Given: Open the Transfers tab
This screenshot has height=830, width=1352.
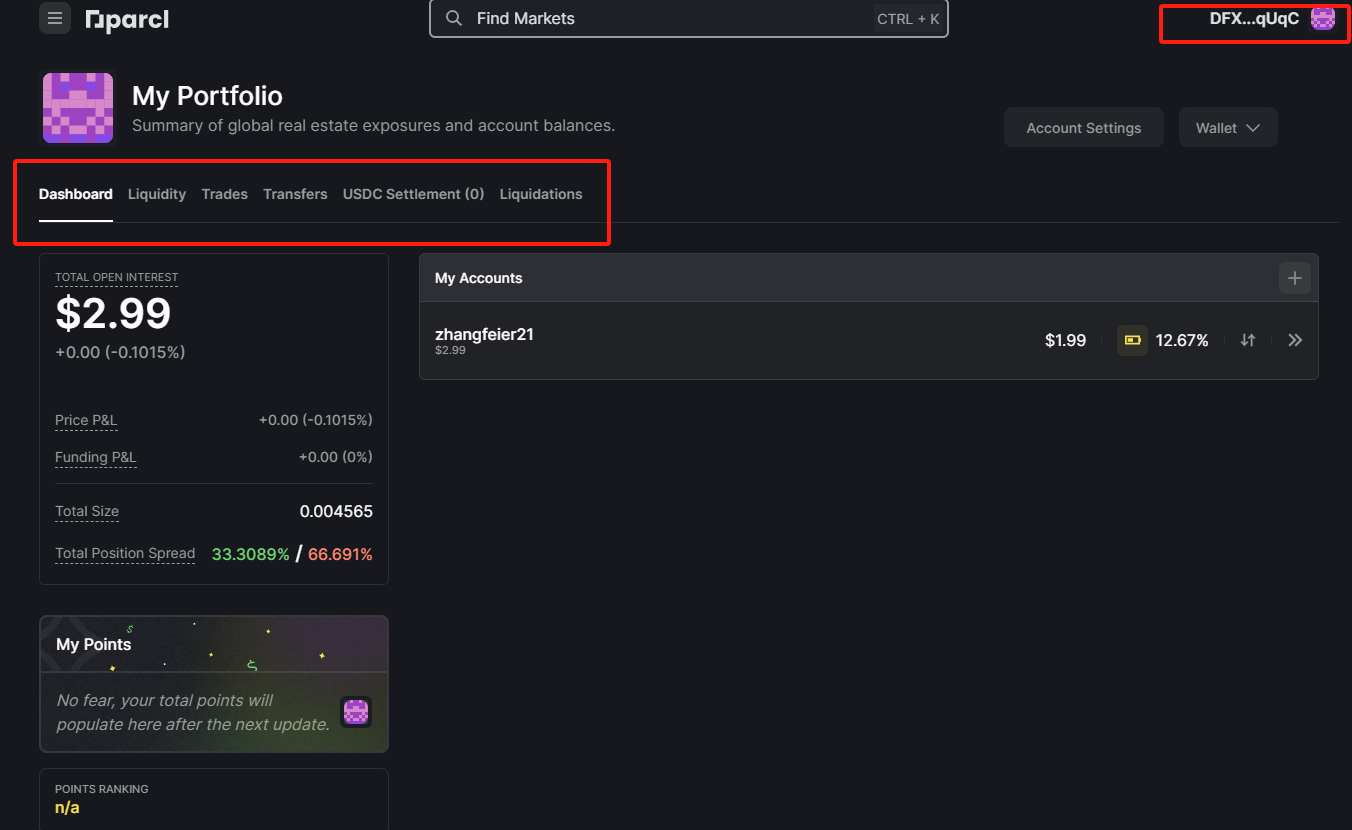Looking at the screenshot, I should coord(295,194).
